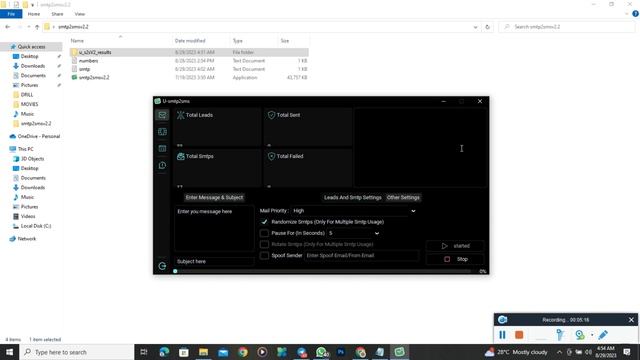Expand the address bar history dropdown
640x360 pixels.
(475, 27)
